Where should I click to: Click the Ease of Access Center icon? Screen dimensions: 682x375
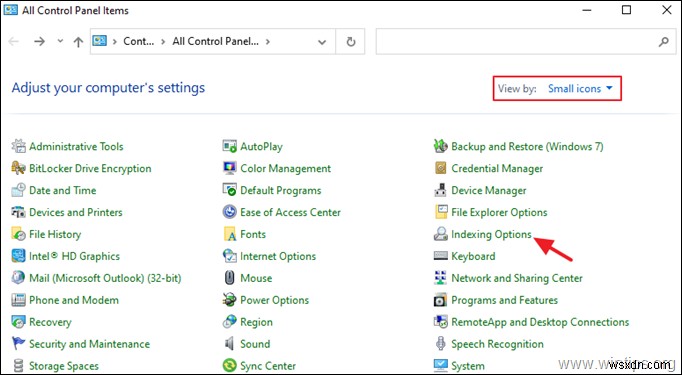click(x=229, y=212)
